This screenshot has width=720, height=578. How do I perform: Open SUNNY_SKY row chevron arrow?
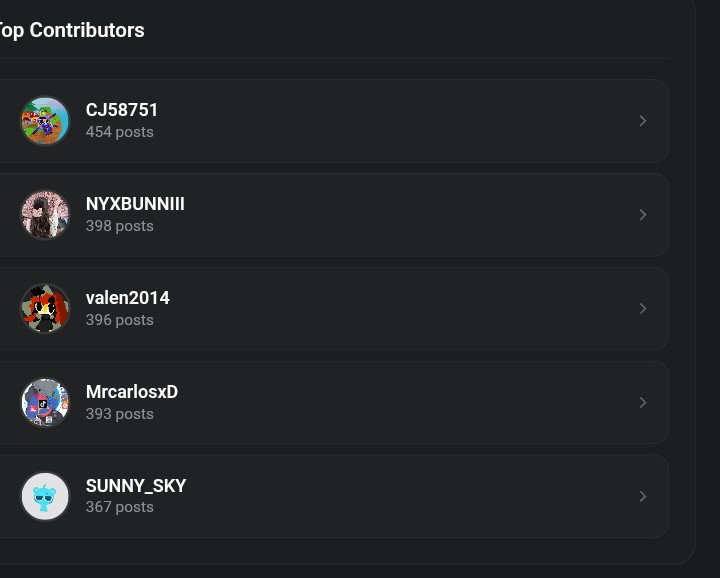pyautogui.click(x=643, y=496)
